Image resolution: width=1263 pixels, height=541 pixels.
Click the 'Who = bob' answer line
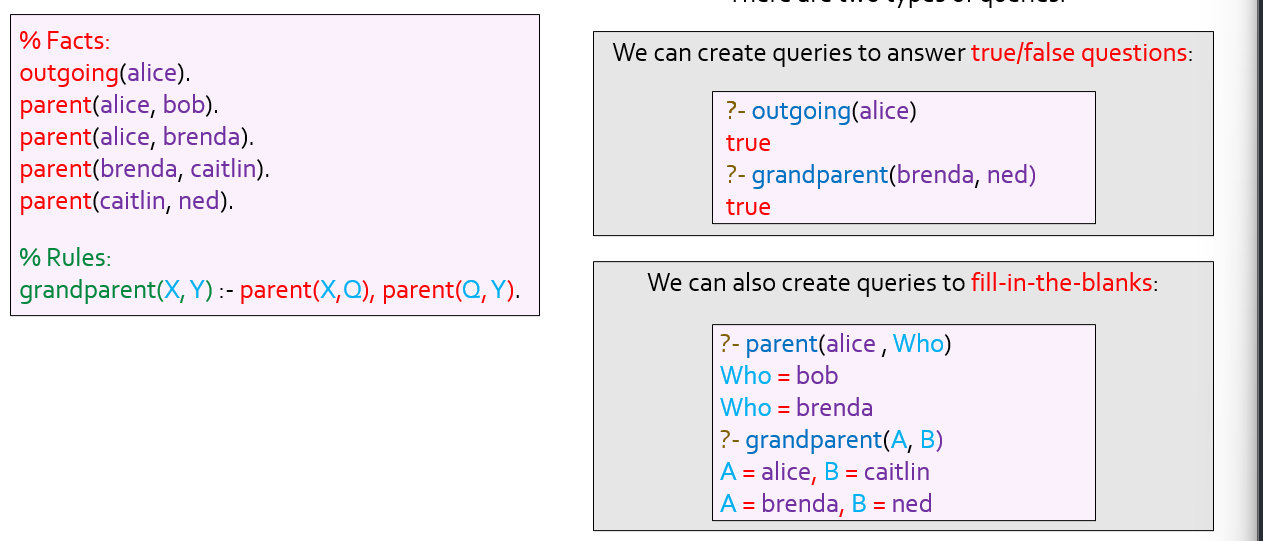click(779, 376)
